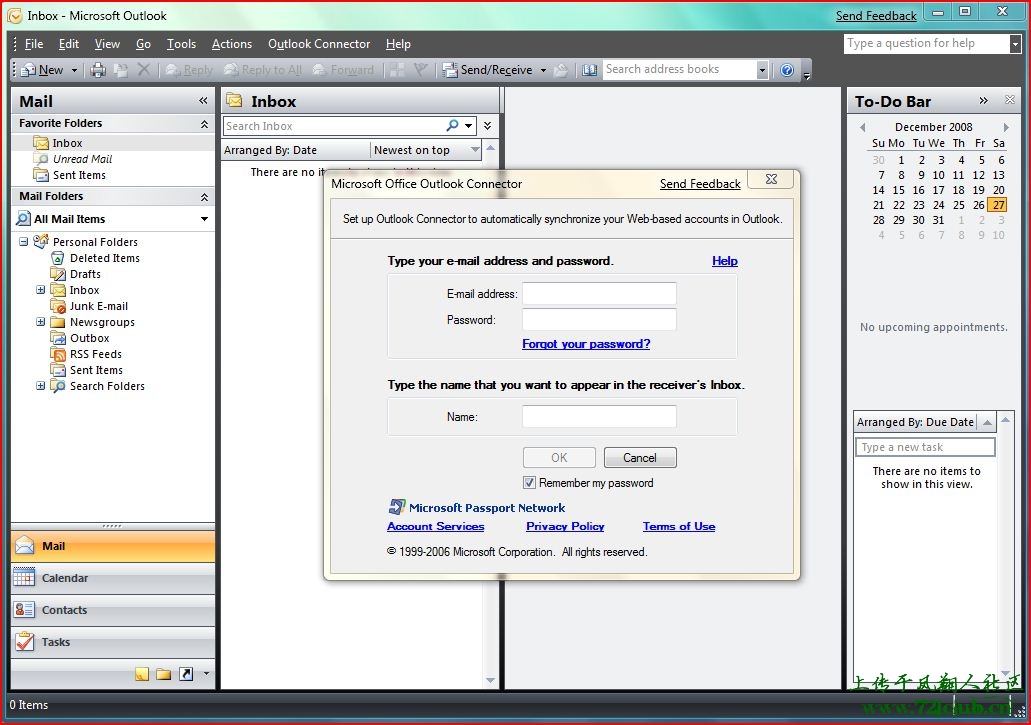Expand the Personal Folders Inbox tree node
1031x725 pixels.
[x=41, y=290]
